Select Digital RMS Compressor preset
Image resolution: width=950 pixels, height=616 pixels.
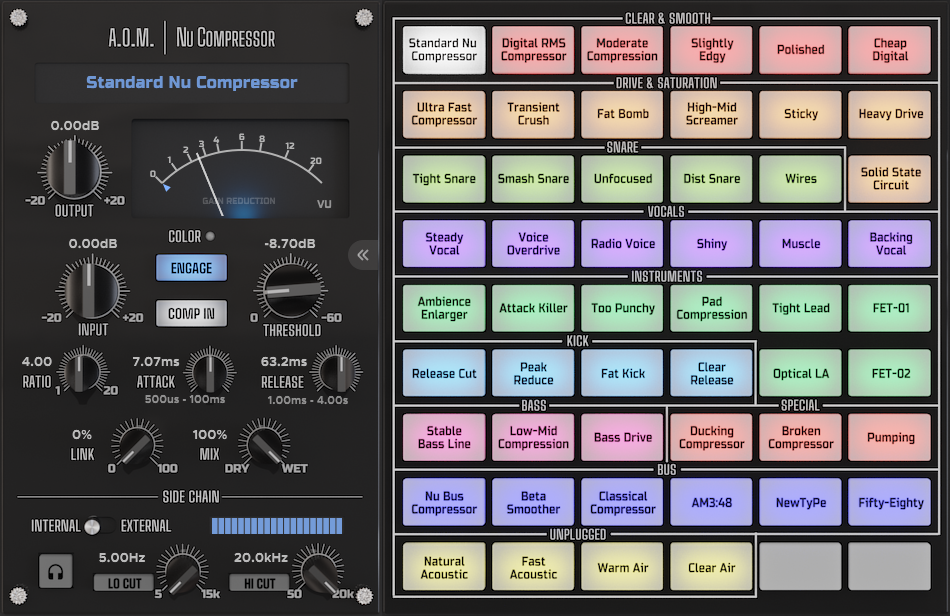[x=533, y=50]
